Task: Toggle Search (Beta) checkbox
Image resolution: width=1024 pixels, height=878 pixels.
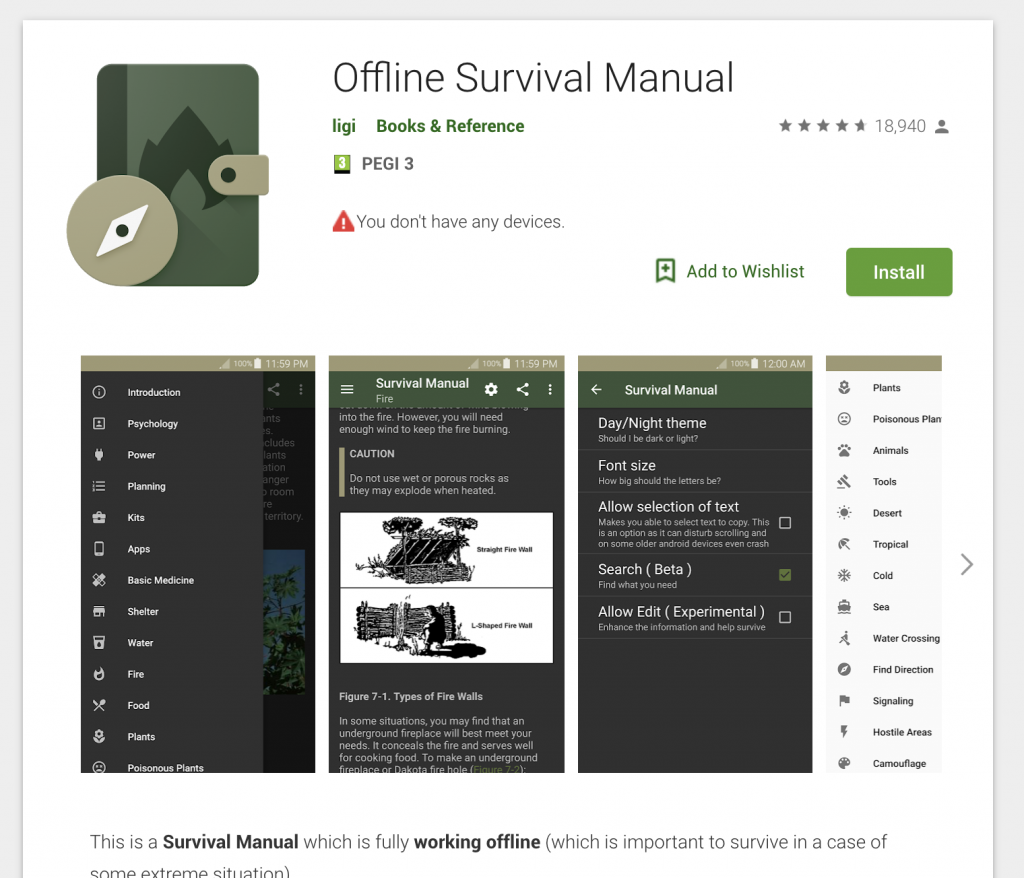Action: 785,575
